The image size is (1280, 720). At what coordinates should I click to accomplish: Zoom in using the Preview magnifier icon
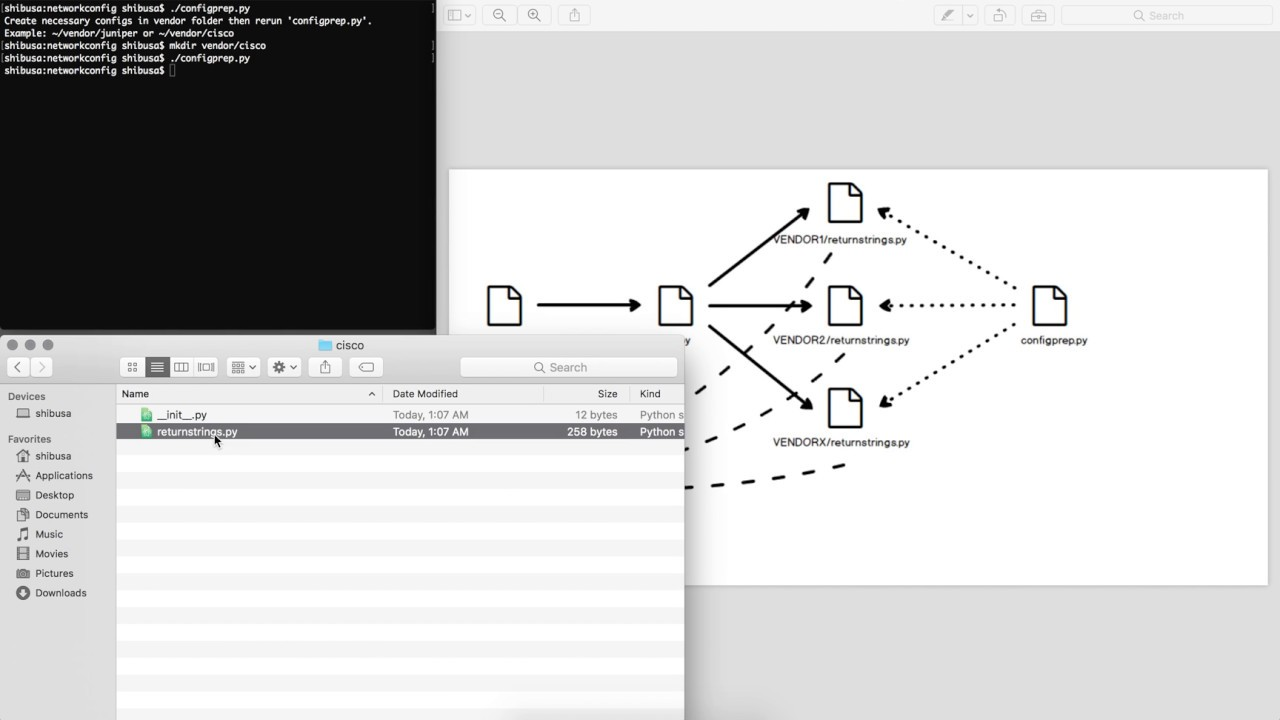tap(534, 15)
